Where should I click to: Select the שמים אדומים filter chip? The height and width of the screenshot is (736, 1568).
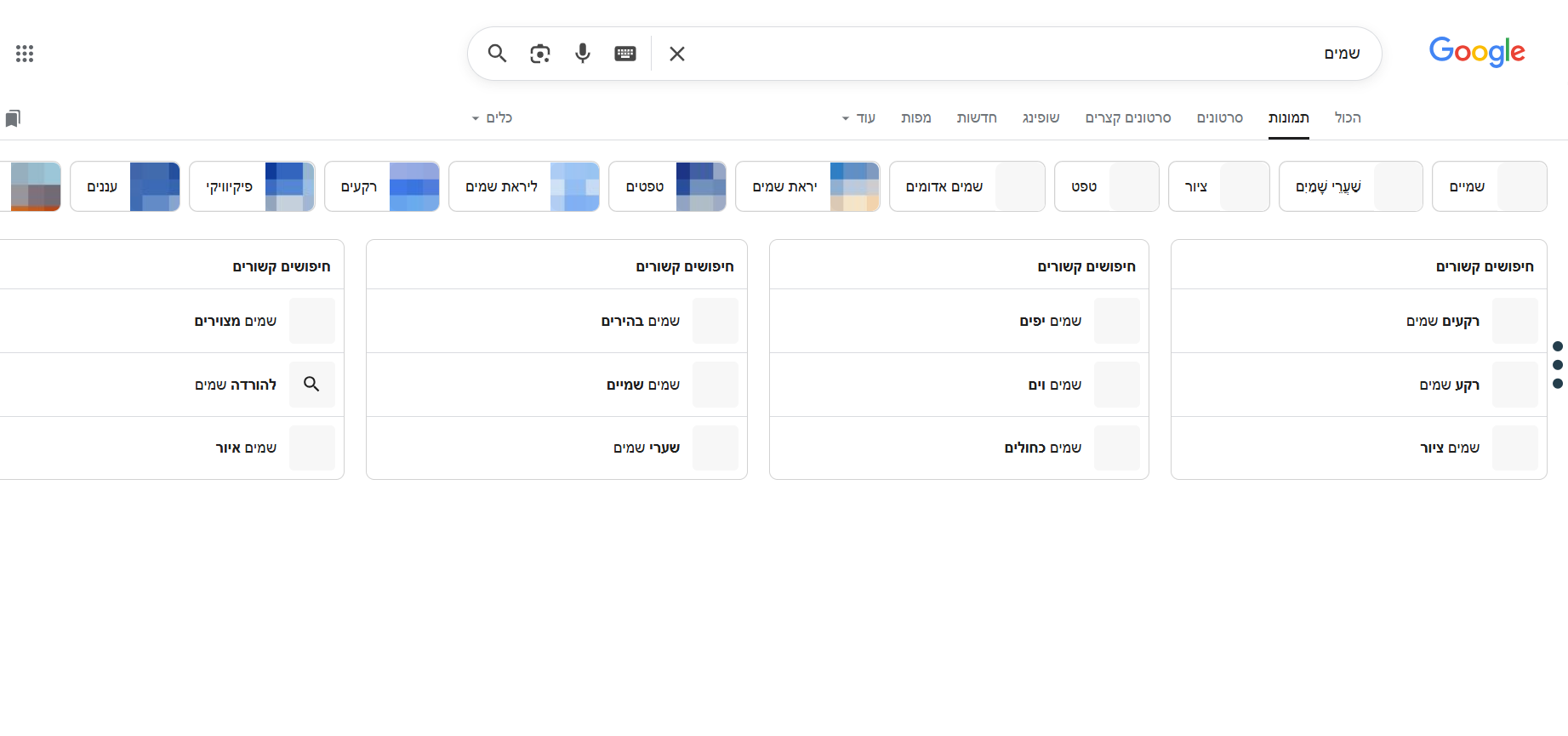point(967,186)
